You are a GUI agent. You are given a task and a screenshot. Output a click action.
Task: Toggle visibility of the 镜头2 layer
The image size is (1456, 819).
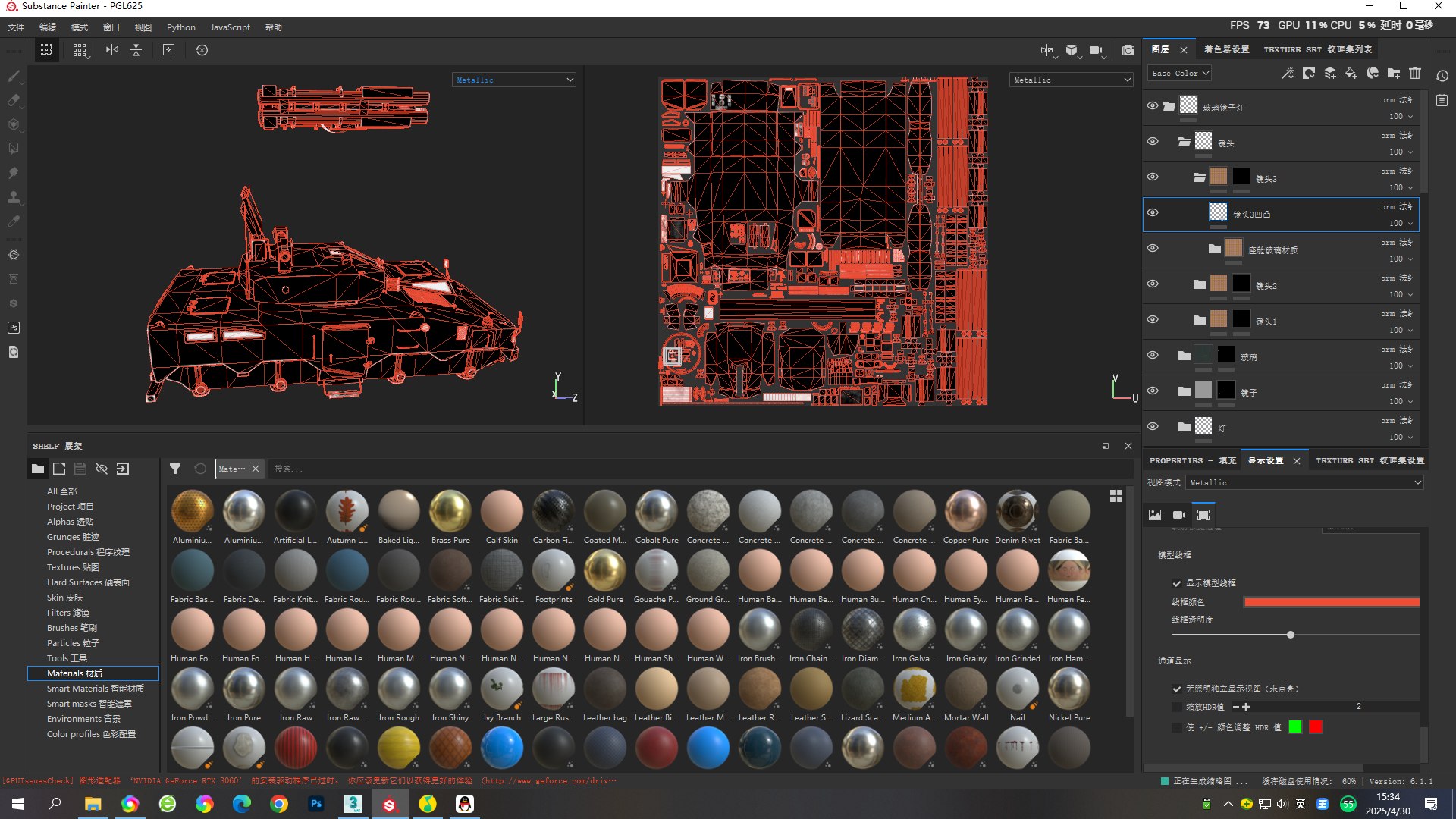(x=1153, y=284)
